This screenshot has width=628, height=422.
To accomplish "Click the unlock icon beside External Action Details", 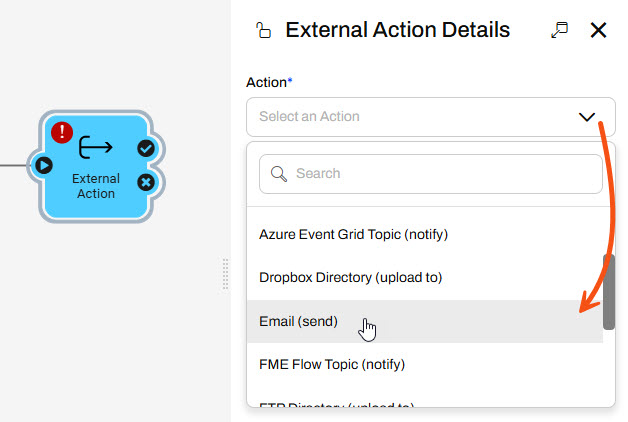I will pos(264,30).
